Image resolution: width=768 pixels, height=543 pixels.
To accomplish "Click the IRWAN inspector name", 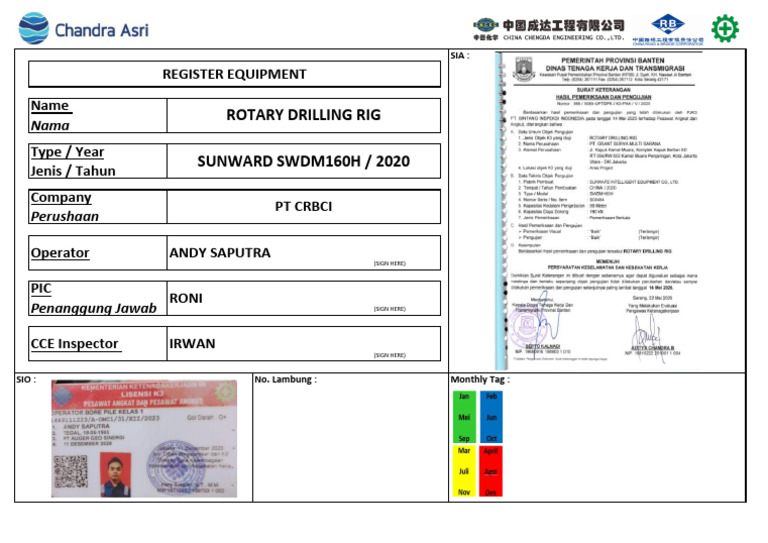I will pos(192,344).
